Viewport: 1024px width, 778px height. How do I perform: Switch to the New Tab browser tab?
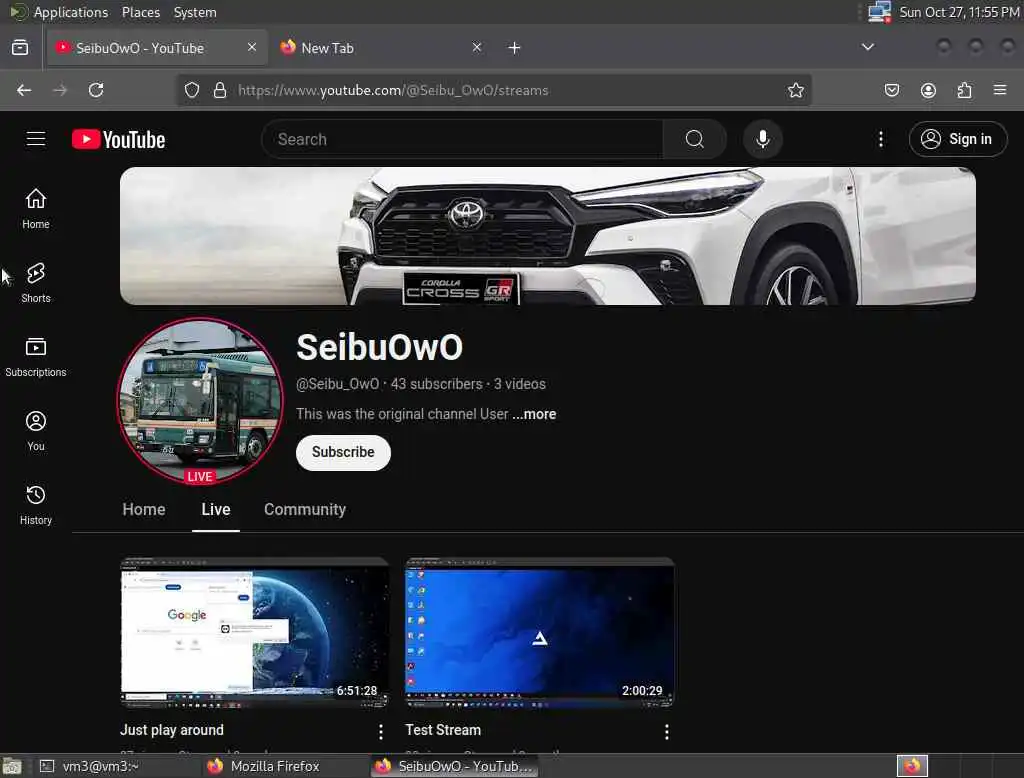[383, 48]
